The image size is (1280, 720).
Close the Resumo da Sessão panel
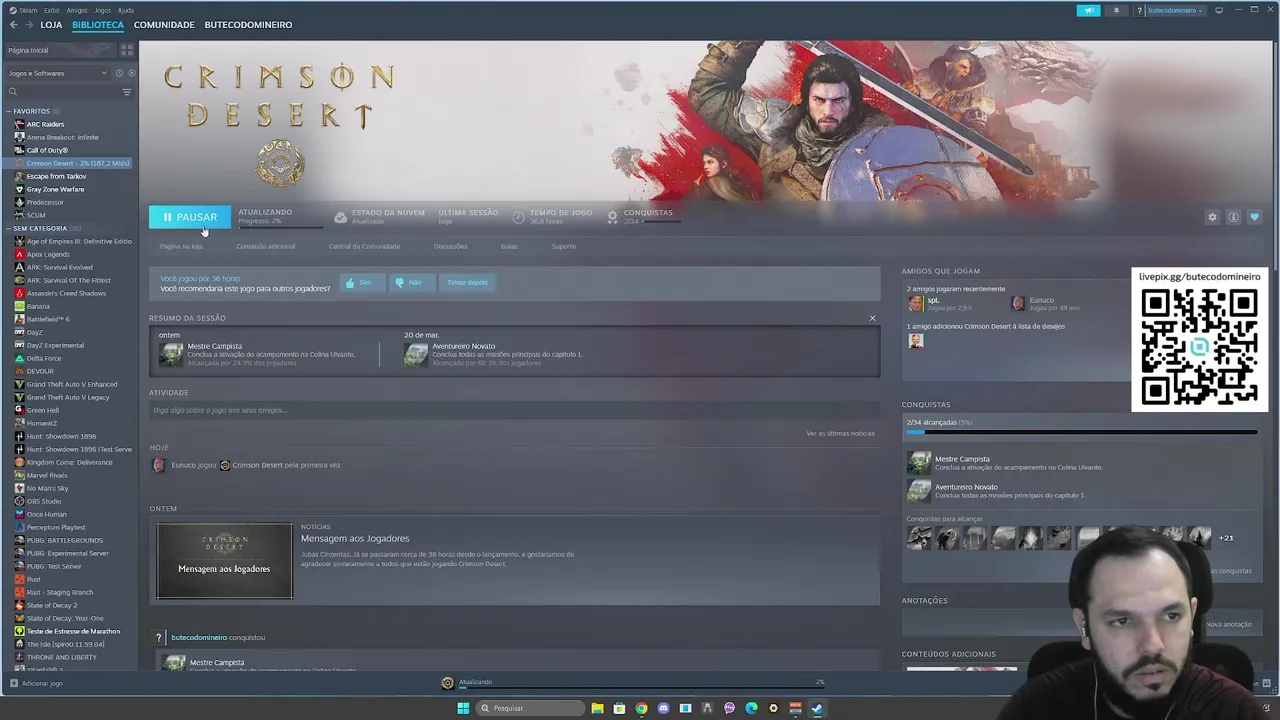coord(872,318)
